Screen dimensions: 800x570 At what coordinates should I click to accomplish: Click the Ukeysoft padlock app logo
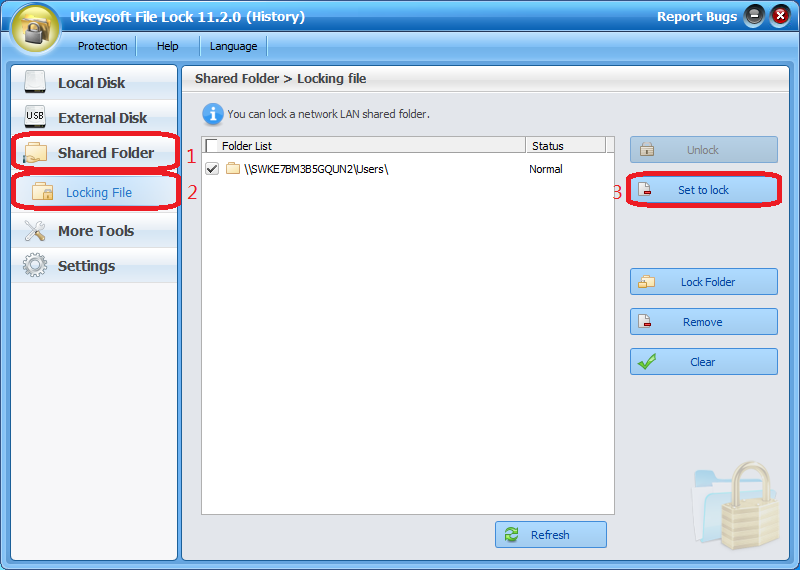(x=35, y=29)
